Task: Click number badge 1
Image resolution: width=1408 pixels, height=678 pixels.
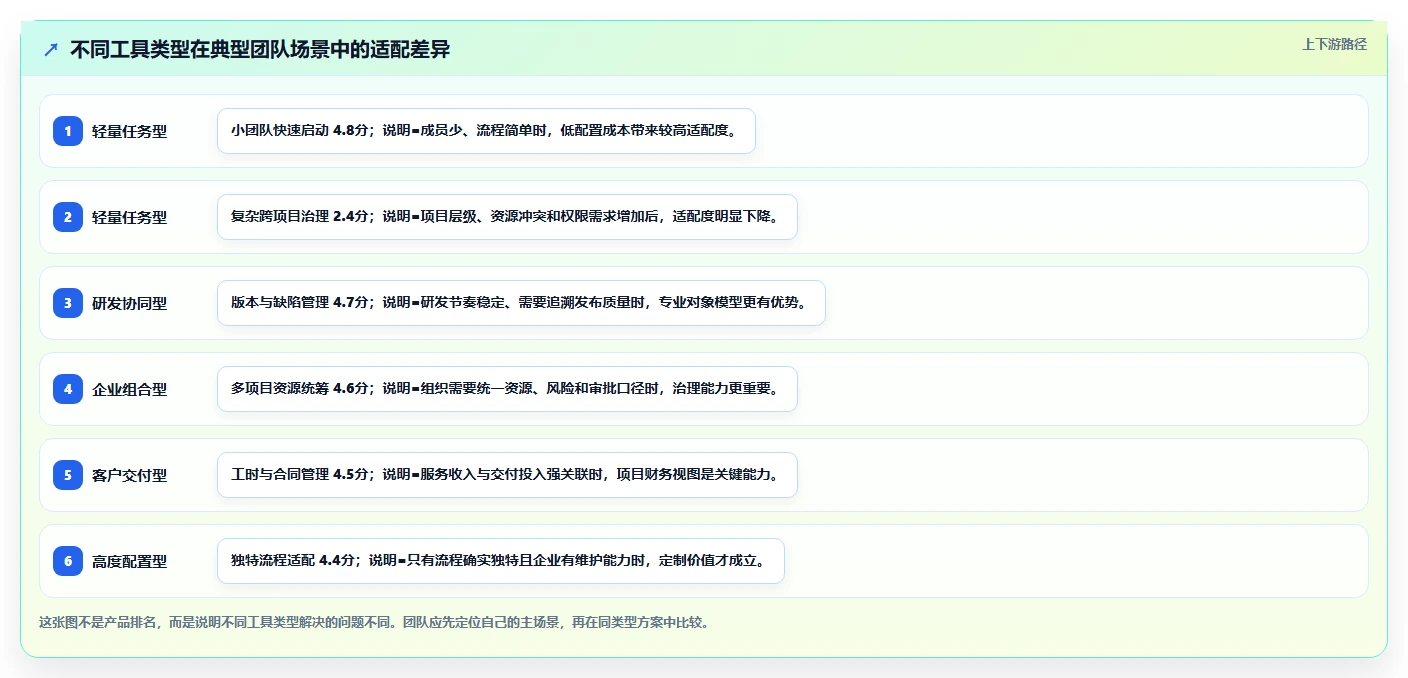Action: (68, 131)
